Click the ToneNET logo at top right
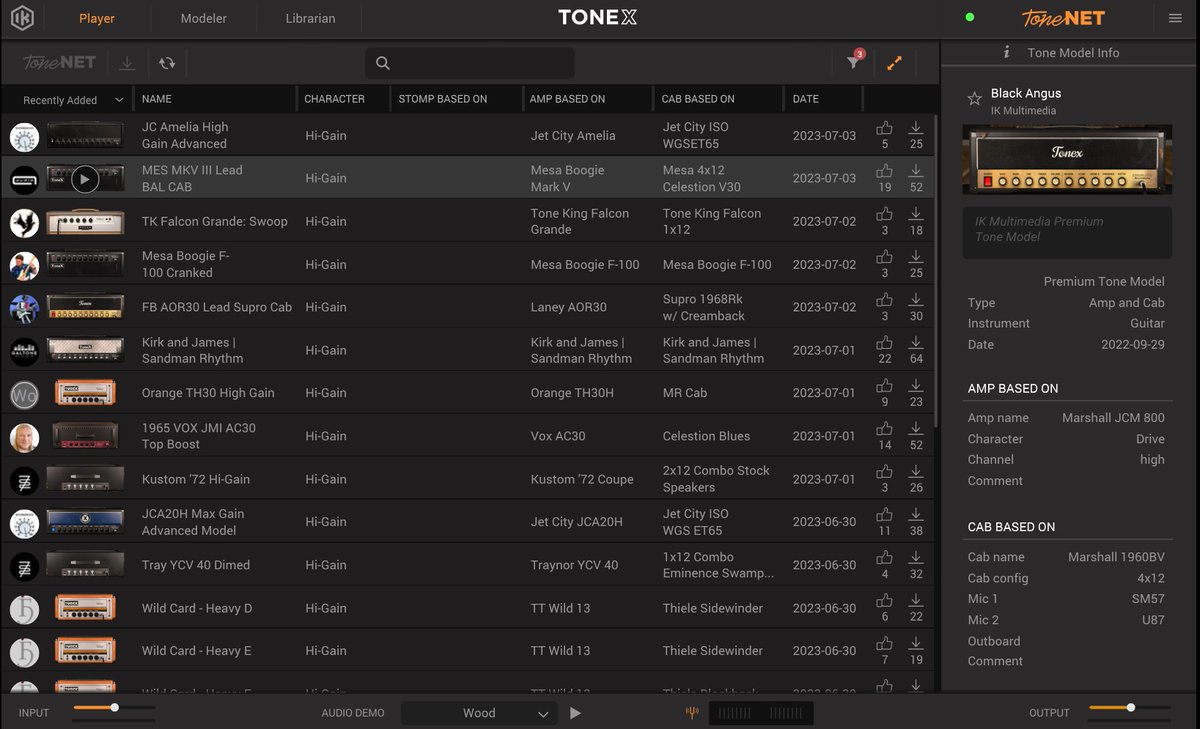 click(1063, 17)
